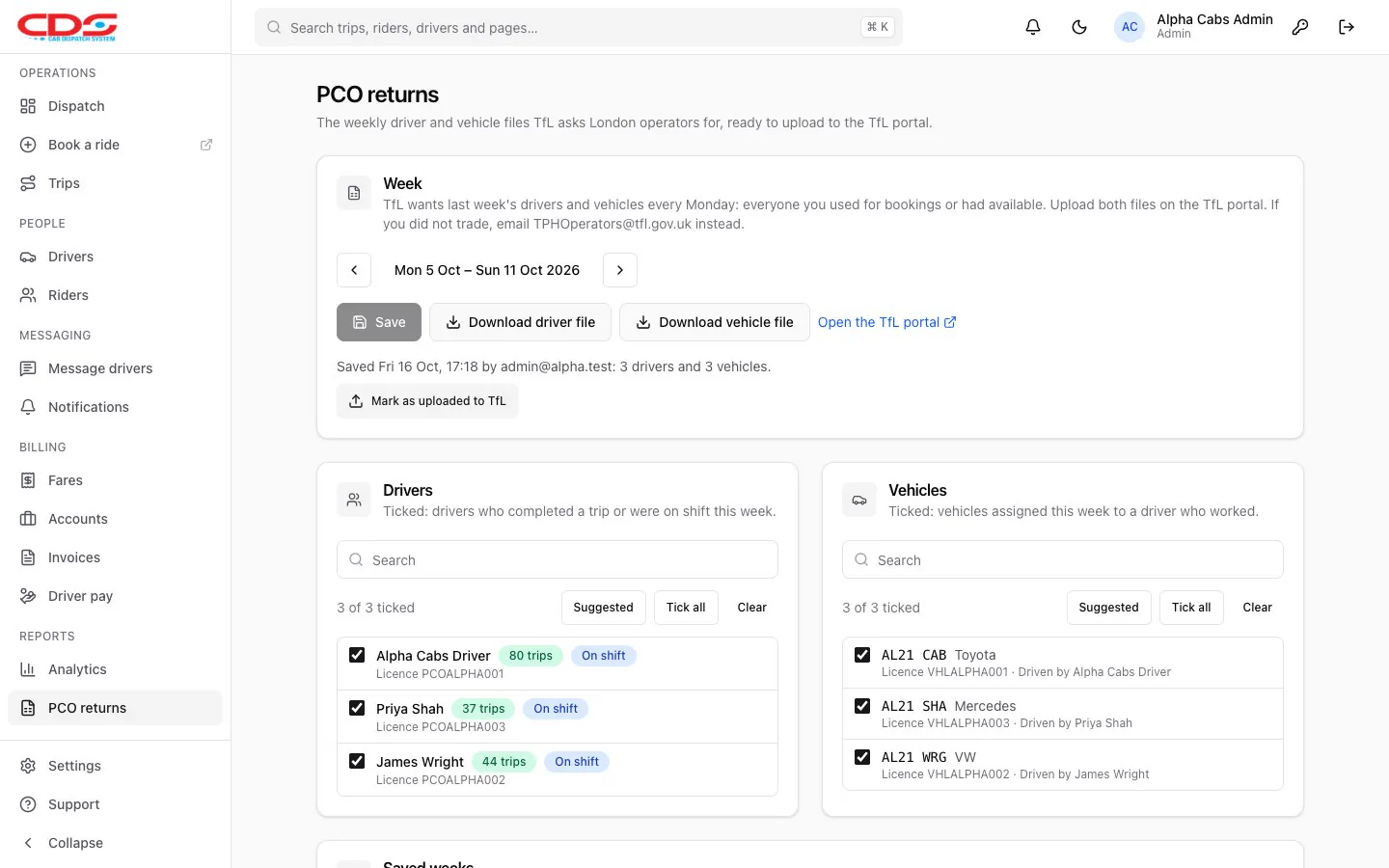Untick James Wright driver checkbox
This screenshot has width=1389, height=868.
point(357,761)
